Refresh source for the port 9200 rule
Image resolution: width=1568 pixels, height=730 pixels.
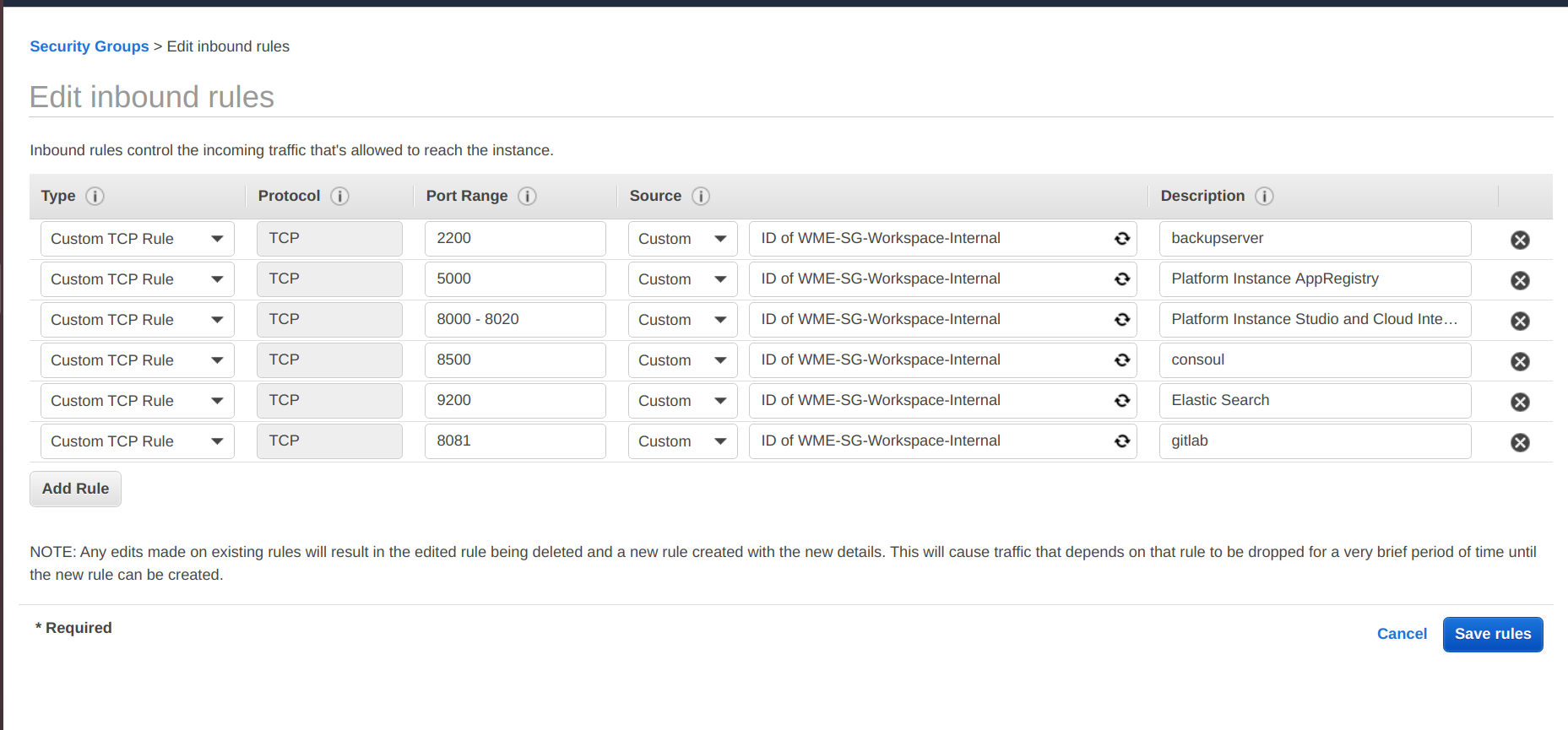click(1121, 401)
